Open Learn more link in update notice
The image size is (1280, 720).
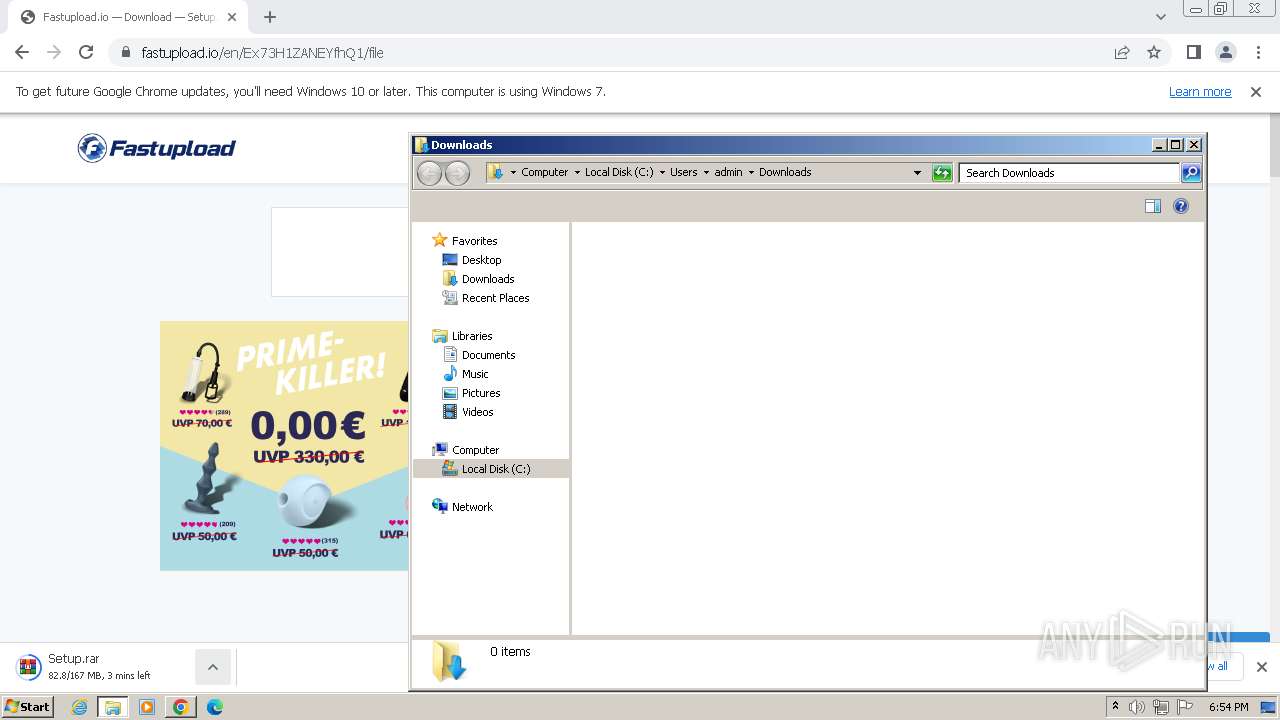click(1200, 92)
